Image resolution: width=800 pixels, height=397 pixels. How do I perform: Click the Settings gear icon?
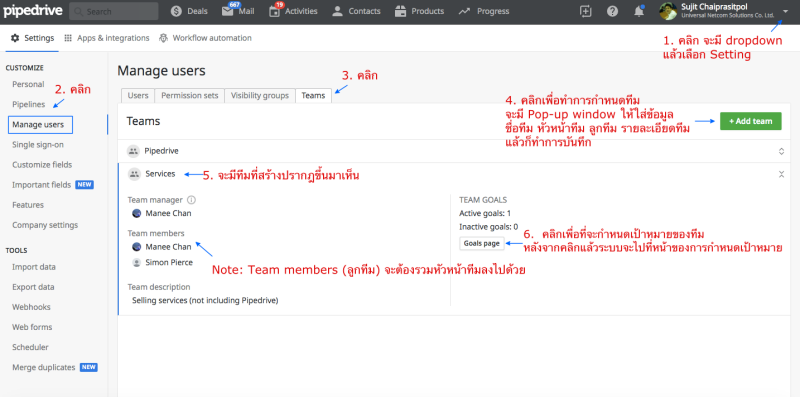point(15,38)
